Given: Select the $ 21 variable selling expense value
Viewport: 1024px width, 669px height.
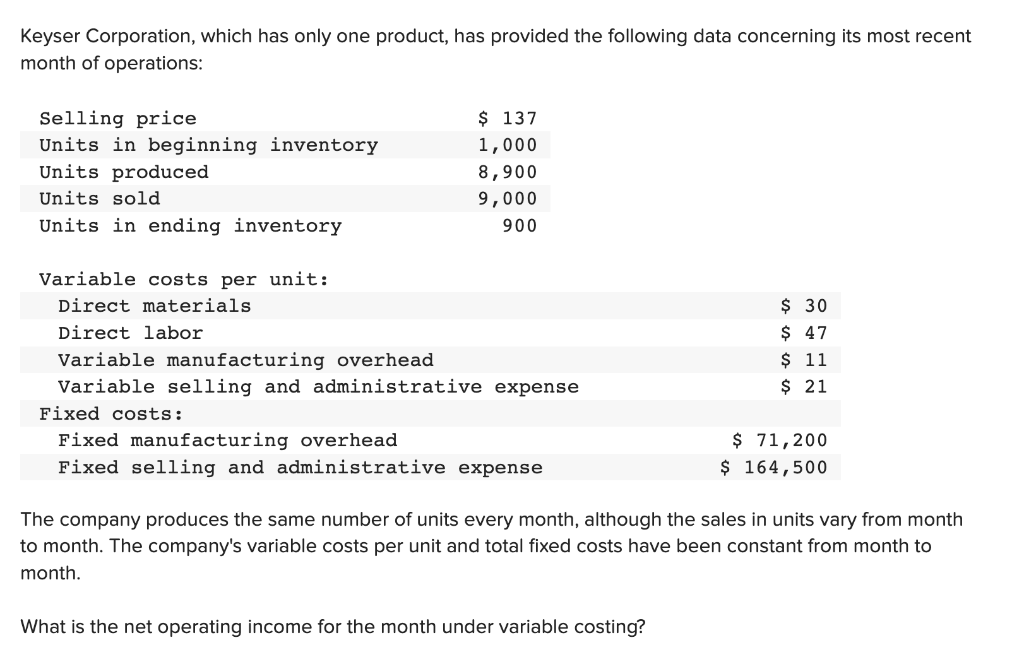Looking at the screenshot, I should (804, 387).
